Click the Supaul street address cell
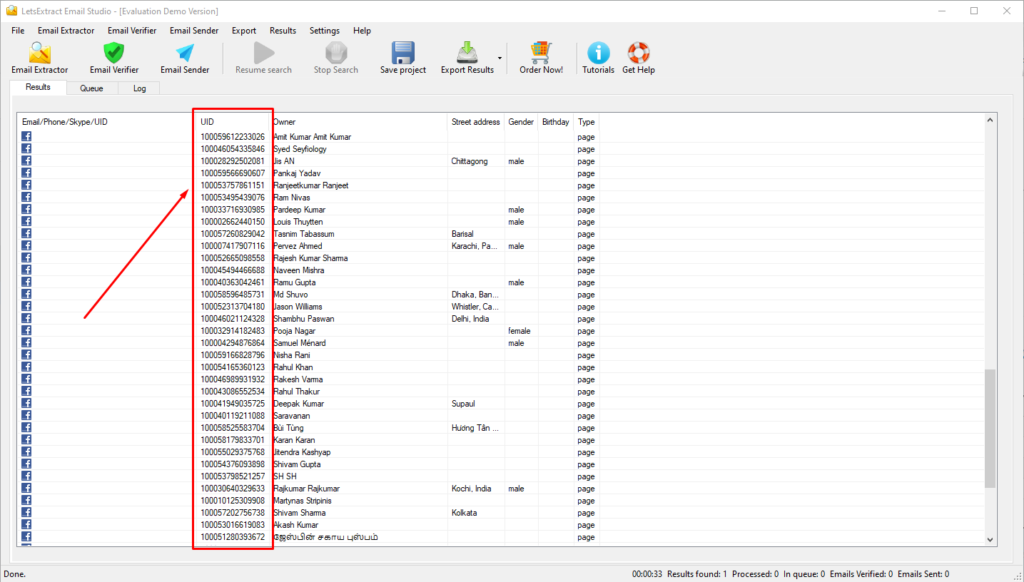 pos(463,404)
